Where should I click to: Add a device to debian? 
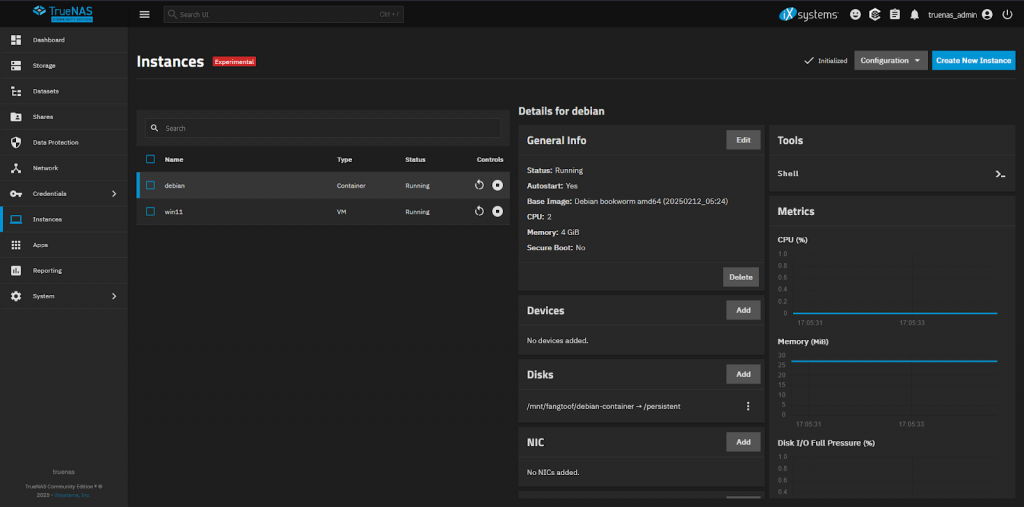point(743,310)
